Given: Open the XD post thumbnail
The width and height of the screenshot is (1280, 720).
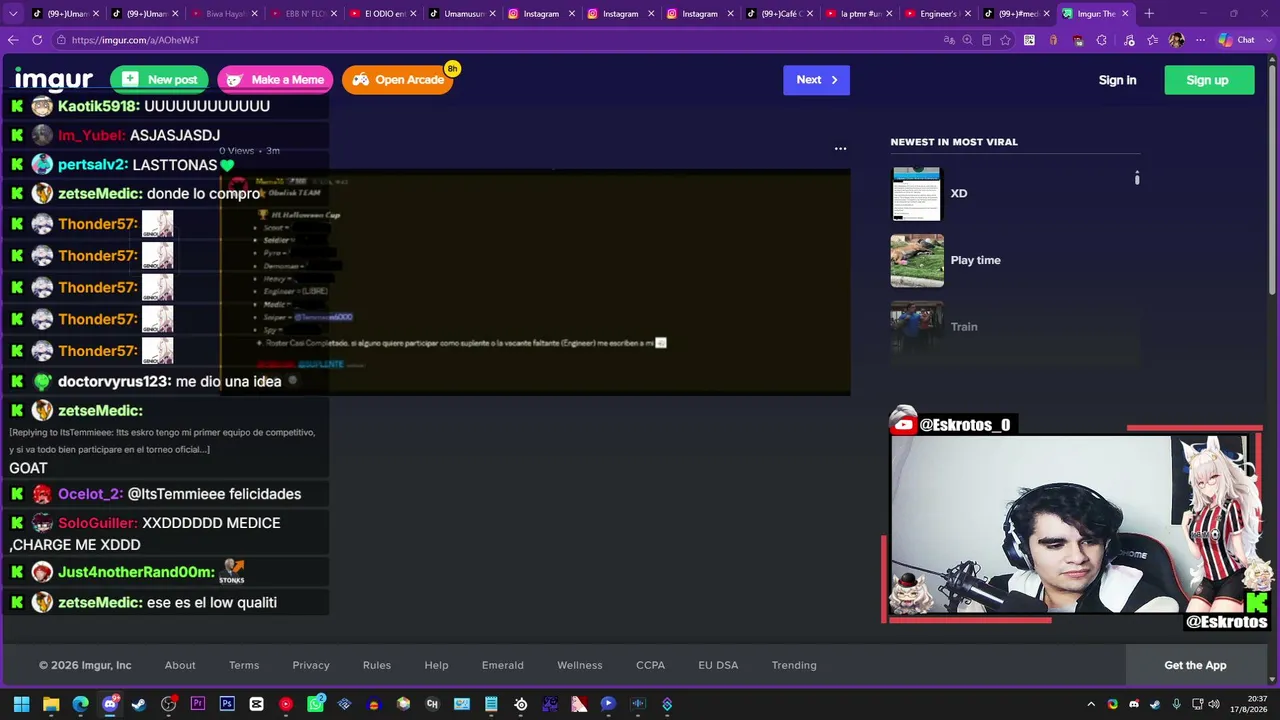Looking at the screenshot, I should coord(917,194).
